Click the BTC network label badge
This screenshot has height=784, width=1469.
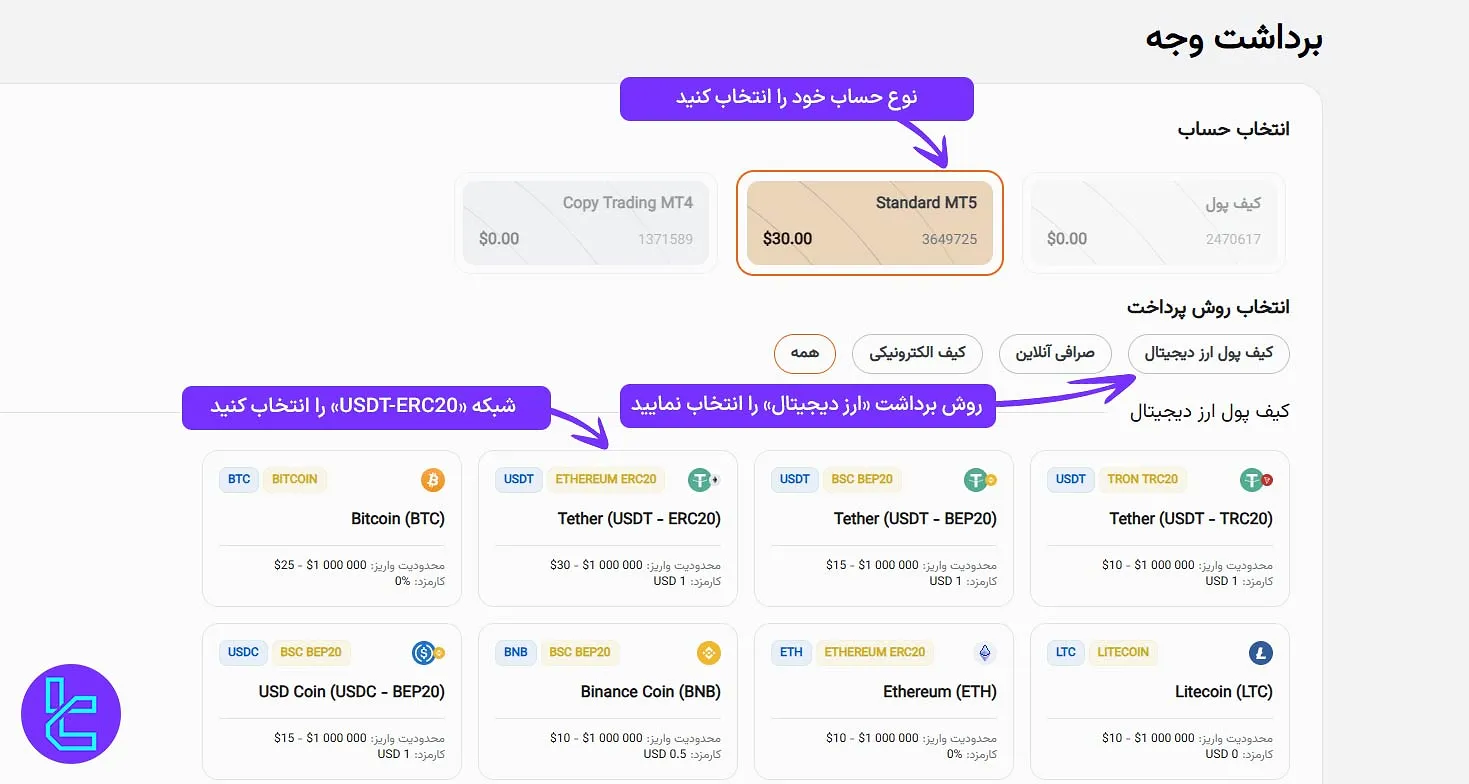pos(238,479)
